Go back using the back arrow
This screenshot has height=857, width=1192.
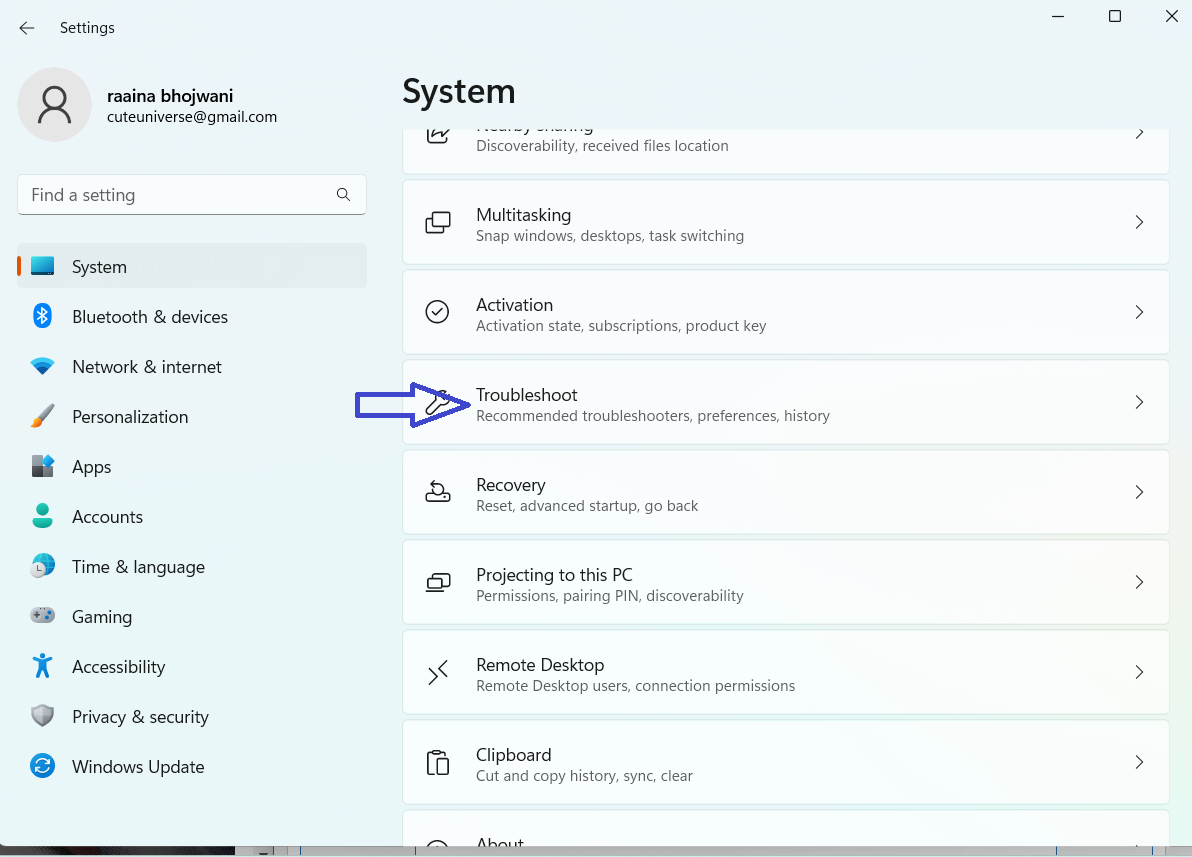pos(27,28)
